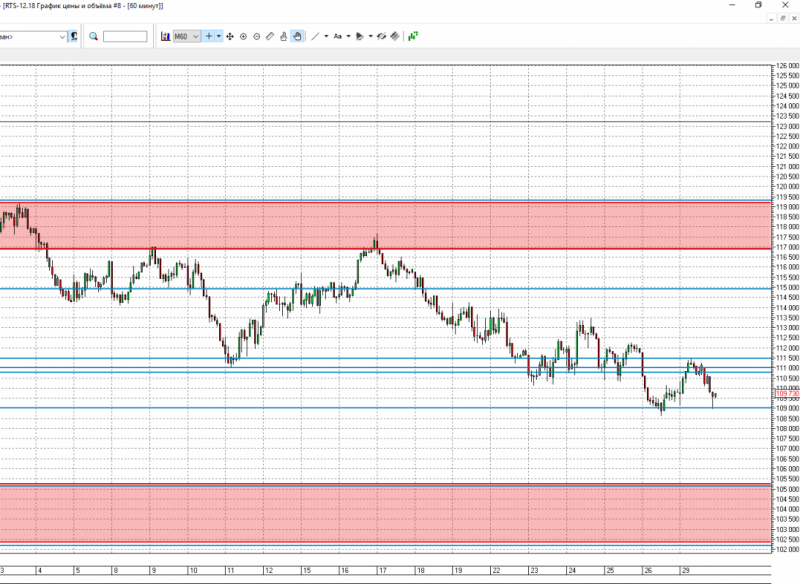This screenshot has width=800, height=584.
Task: Click the 126 000 price axis label
Action: coord(787,66)
